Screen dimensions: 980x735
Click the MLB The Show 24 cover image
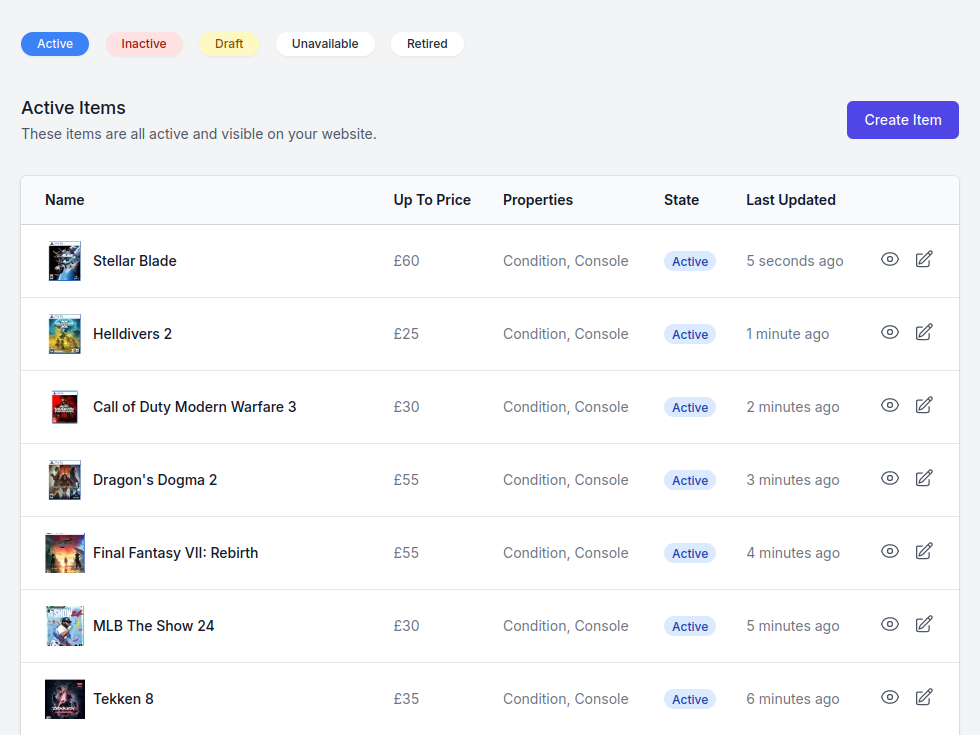click(64, 626)
